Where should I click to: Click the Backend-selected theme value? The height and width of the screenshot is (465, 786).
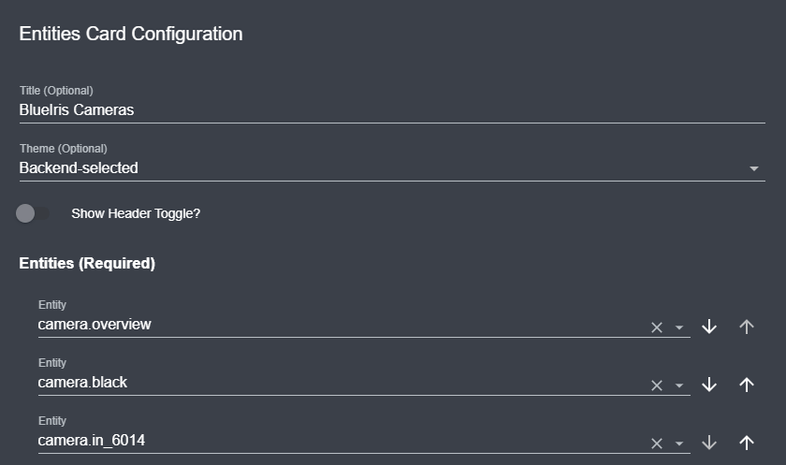click(79, 168)
